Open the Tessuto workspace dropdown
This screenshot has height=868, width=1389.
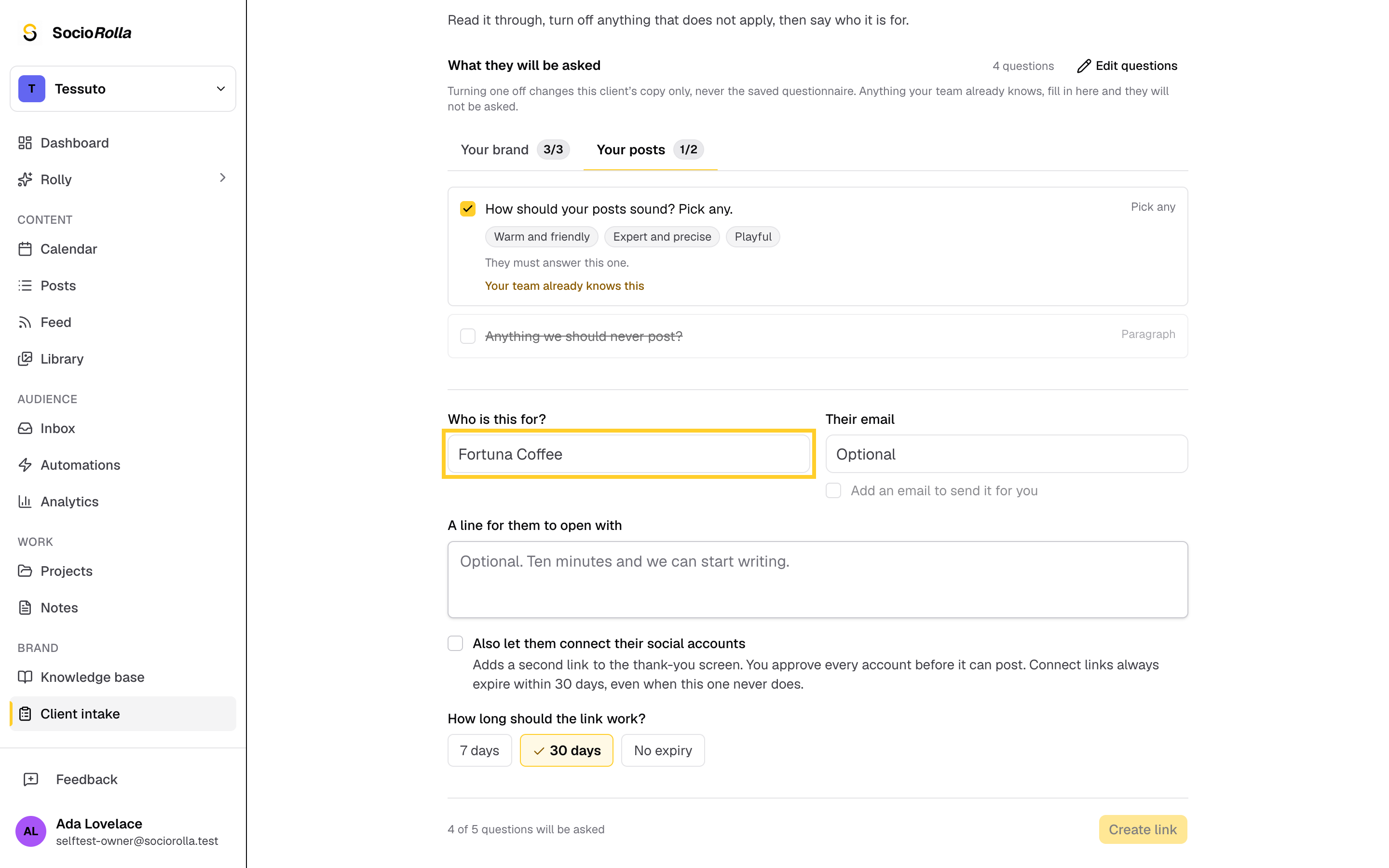pos(123,89)
